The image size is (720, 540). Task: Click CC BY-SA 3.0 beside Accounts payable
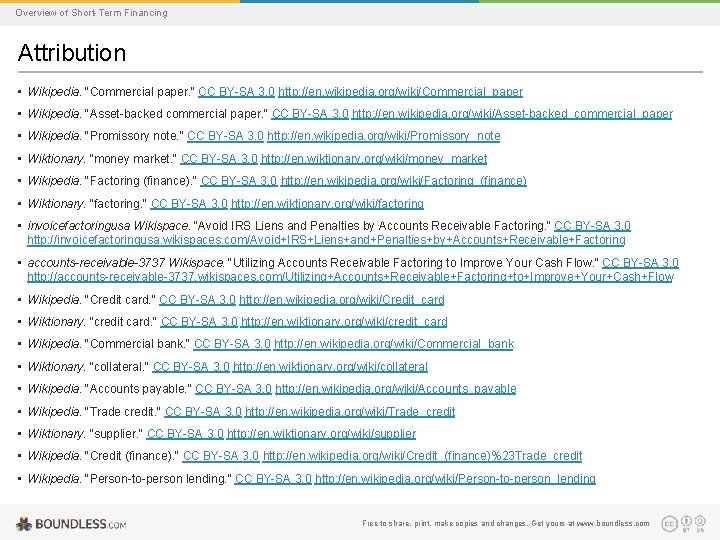coord(233,389)
